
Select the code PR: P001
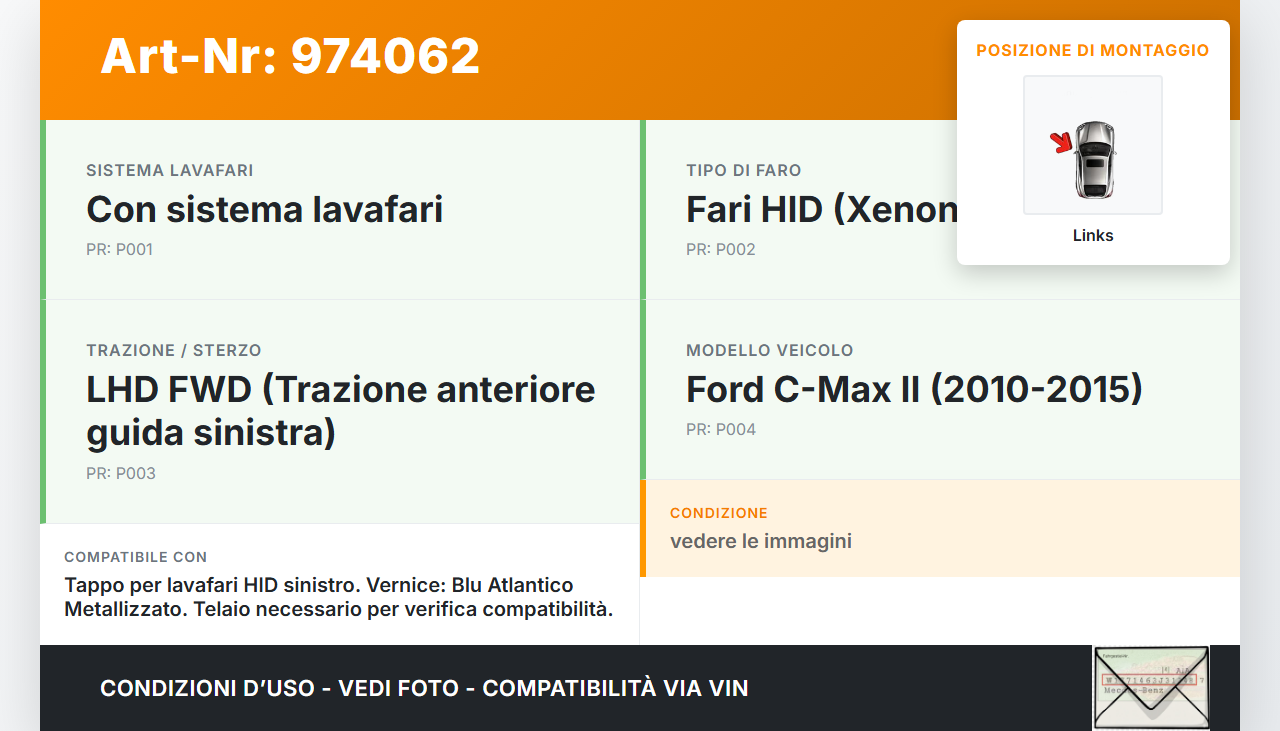(119, 250)
